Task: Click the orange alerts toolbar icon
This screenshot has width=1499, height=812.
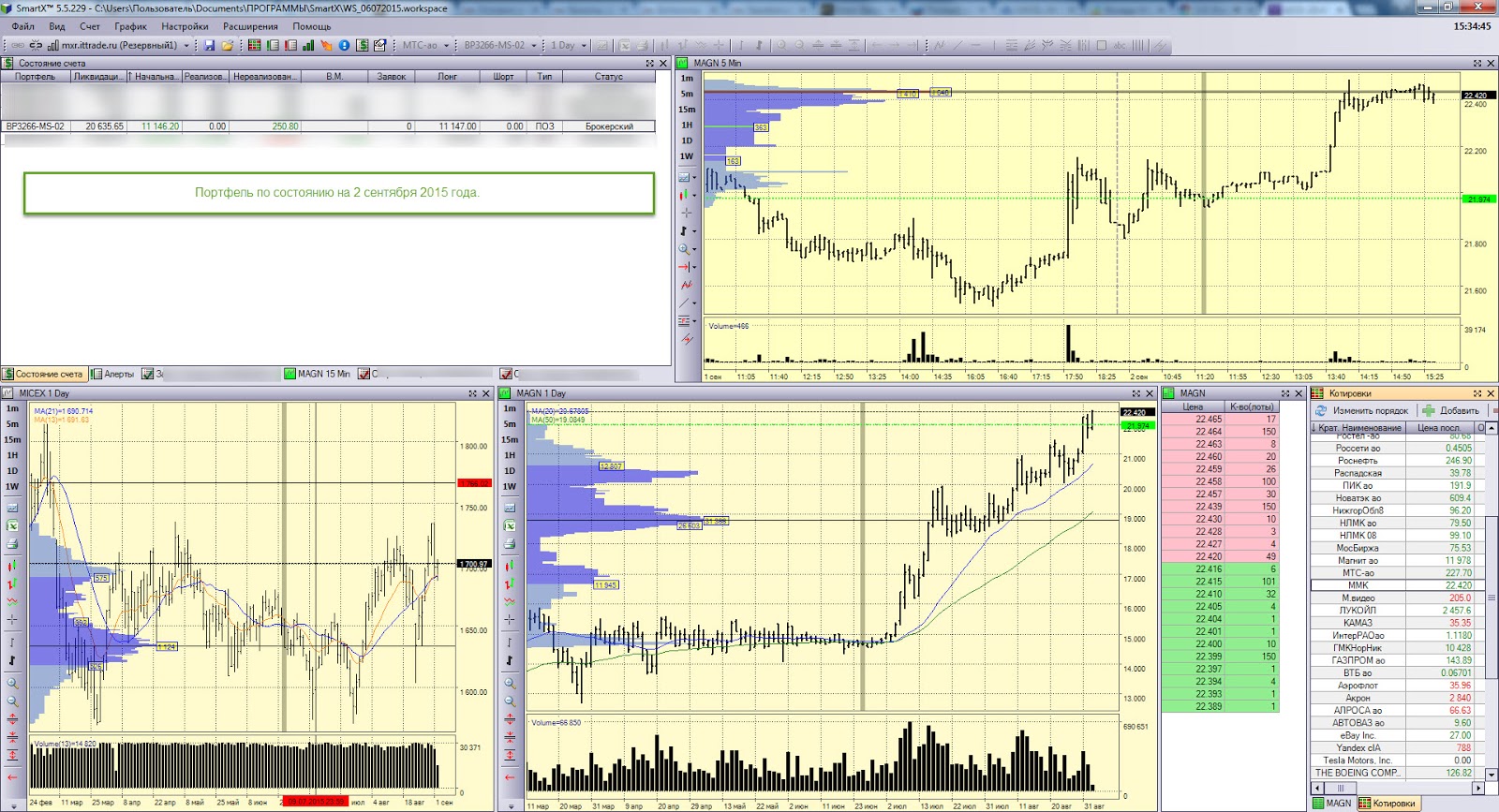Action: (326, 45)
